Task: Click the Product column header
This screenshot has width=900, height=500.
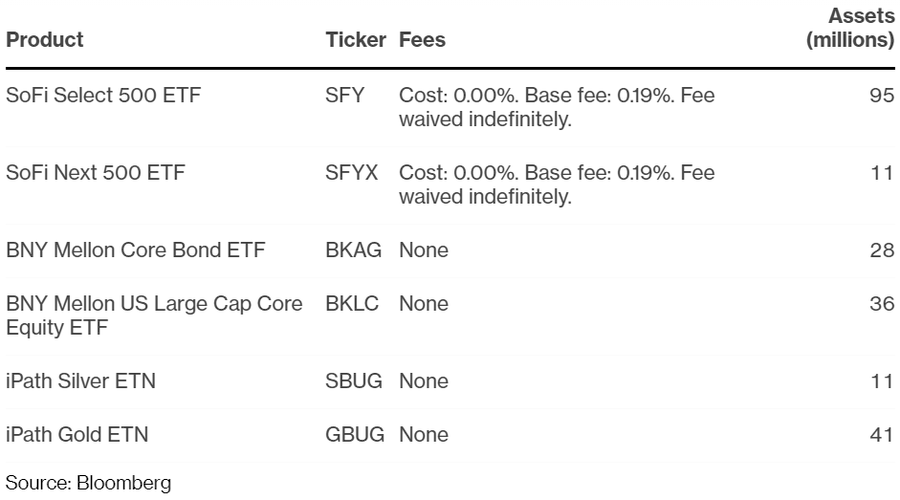Action: pyautogui.click(x=45, y=41)
